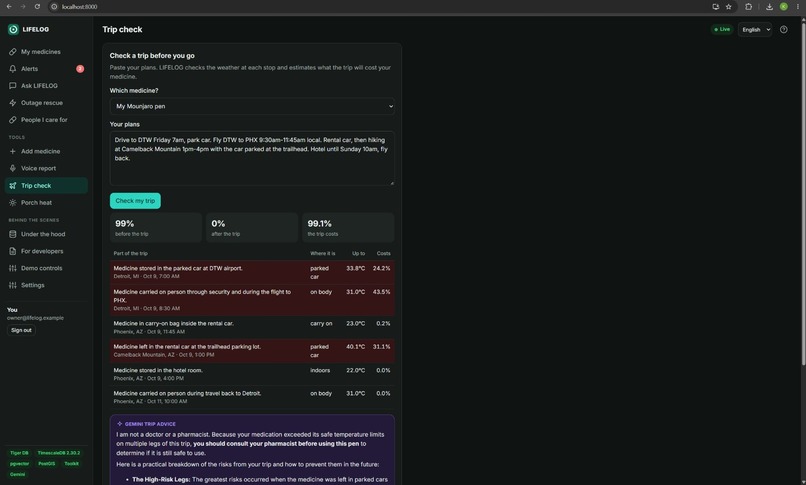Click the Under the hood database icon
Viewport: 806px width, 485px height.
(x=13, y=234)
